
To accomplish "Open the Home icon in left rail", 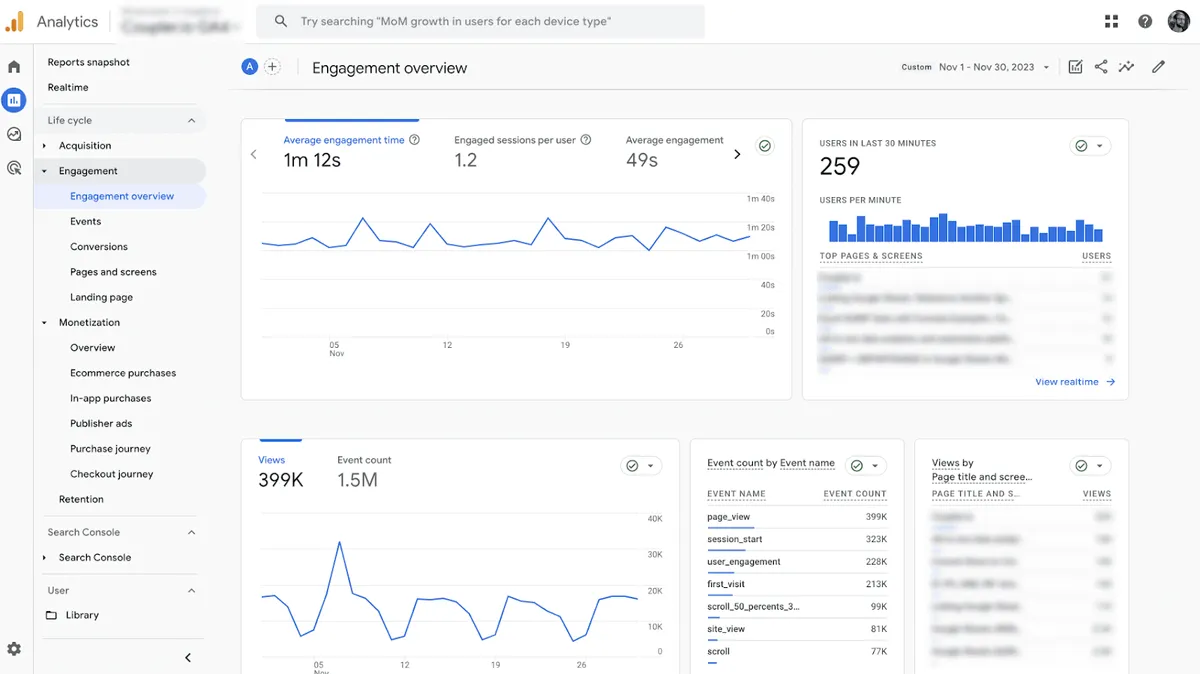I will click(x=14, y=67).
